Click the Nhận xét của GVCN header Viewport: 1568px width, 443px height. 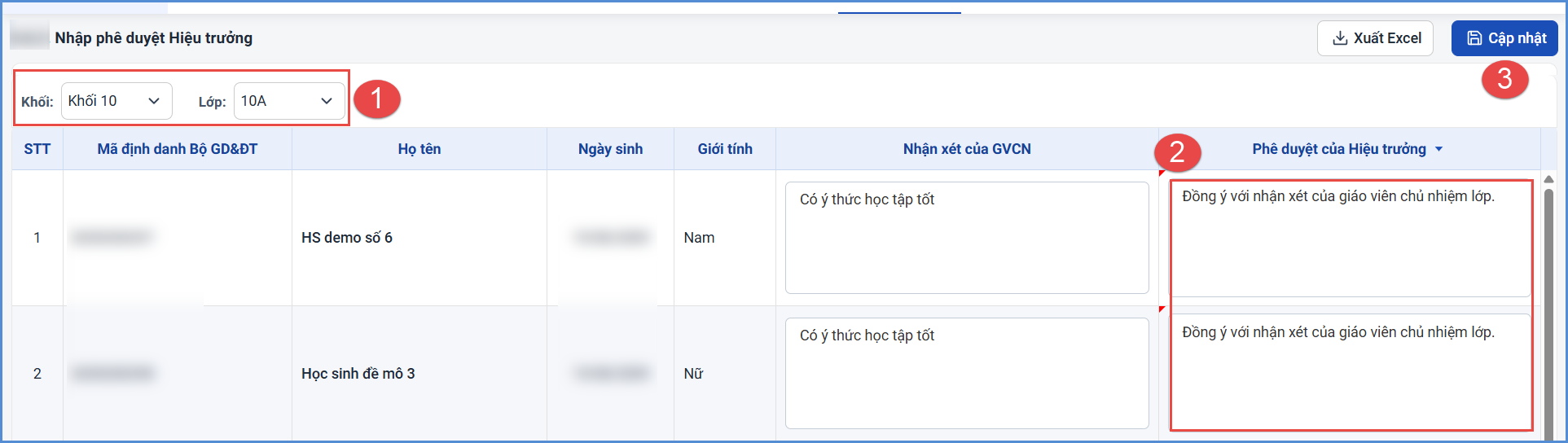tap(967, 149)
